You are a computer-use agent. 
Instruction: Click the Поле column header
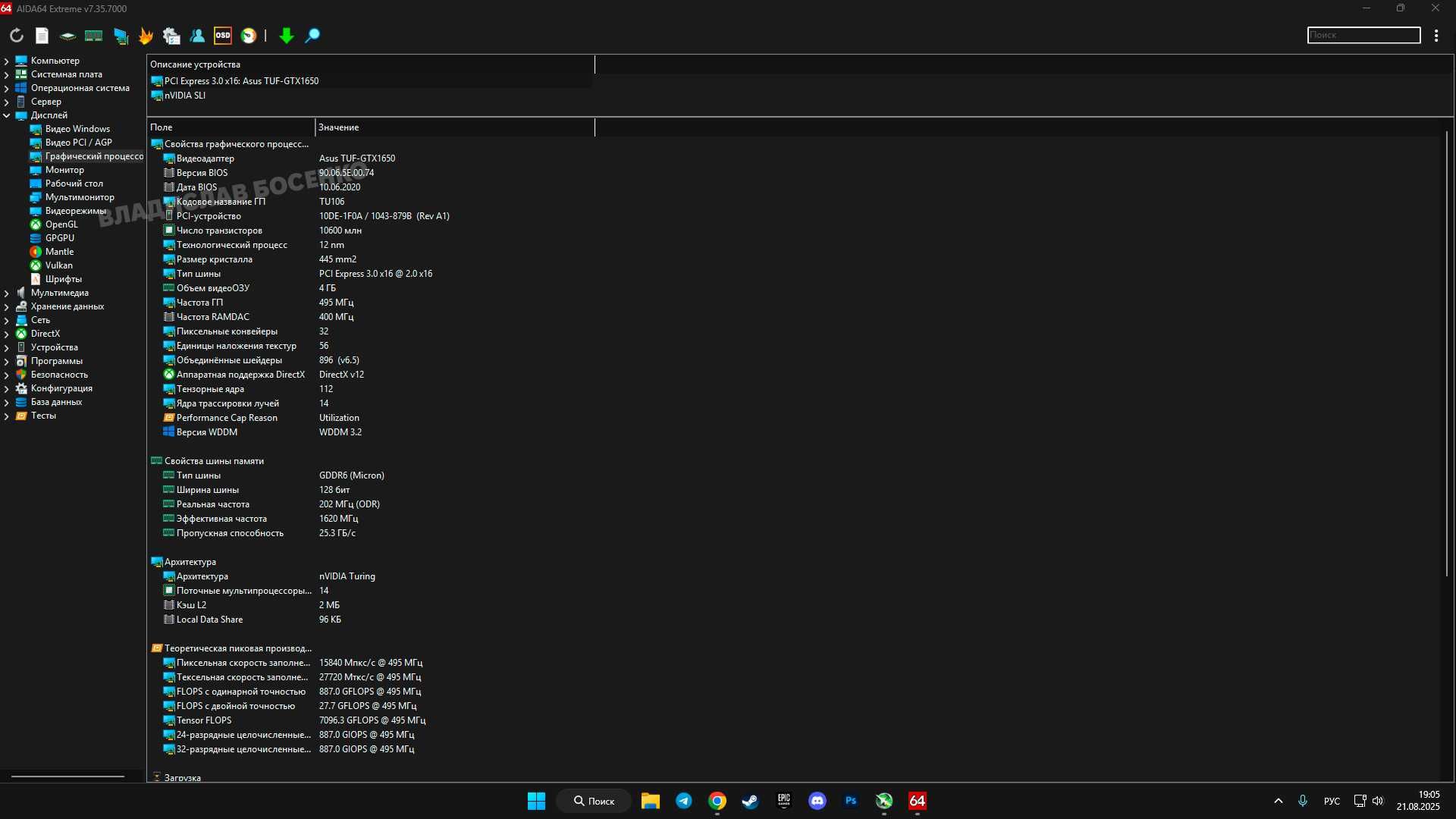coord(231,127)
